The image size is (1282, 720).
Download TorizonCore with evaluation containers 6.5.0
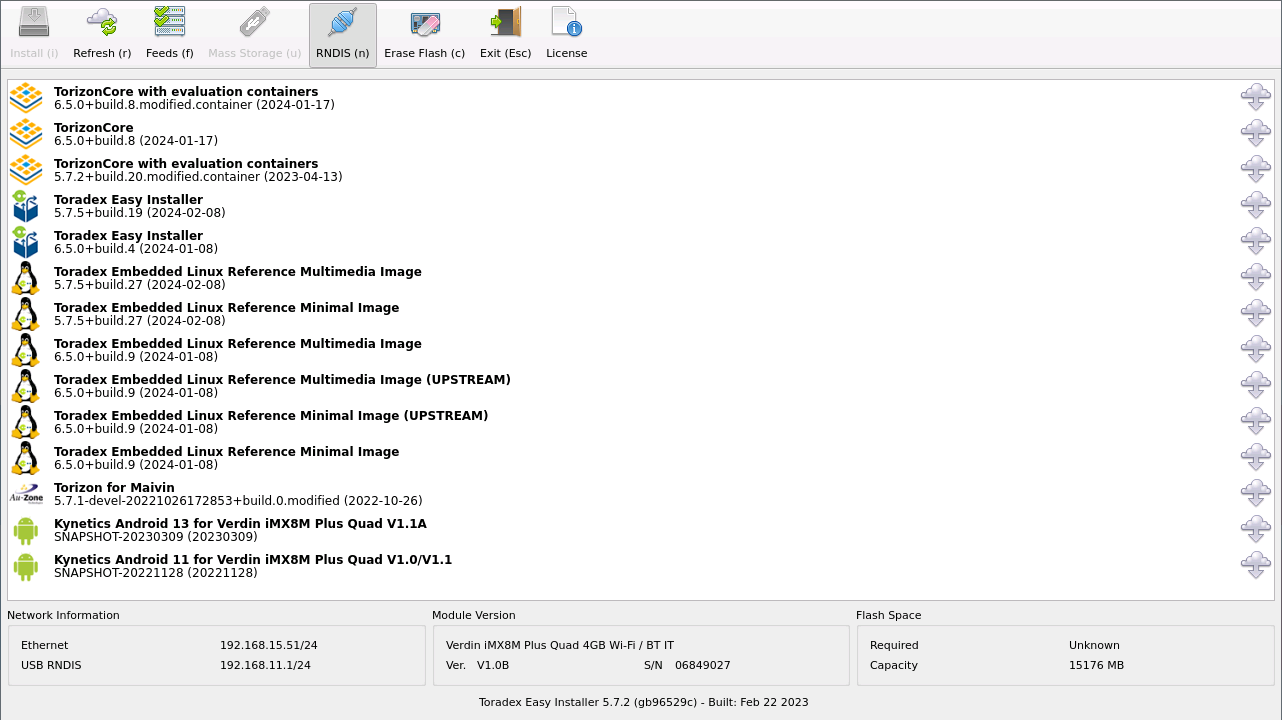click(x=1255, y=97)
